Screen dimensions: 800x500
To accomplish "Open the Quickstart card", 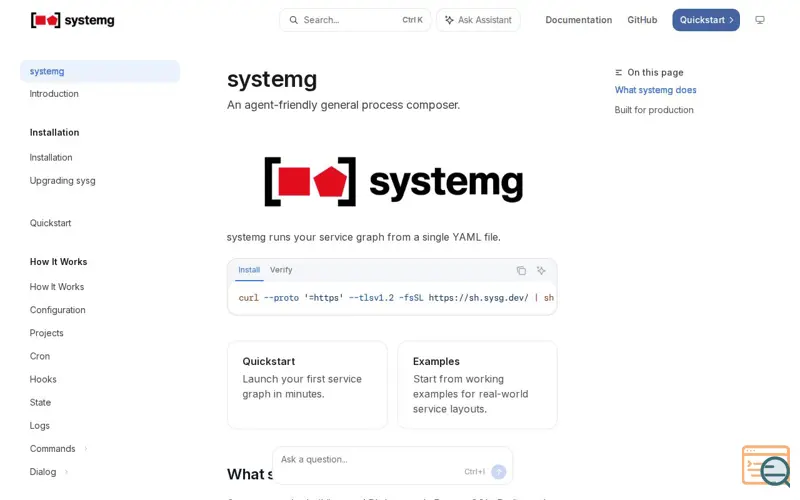I will tap(307, 385).
